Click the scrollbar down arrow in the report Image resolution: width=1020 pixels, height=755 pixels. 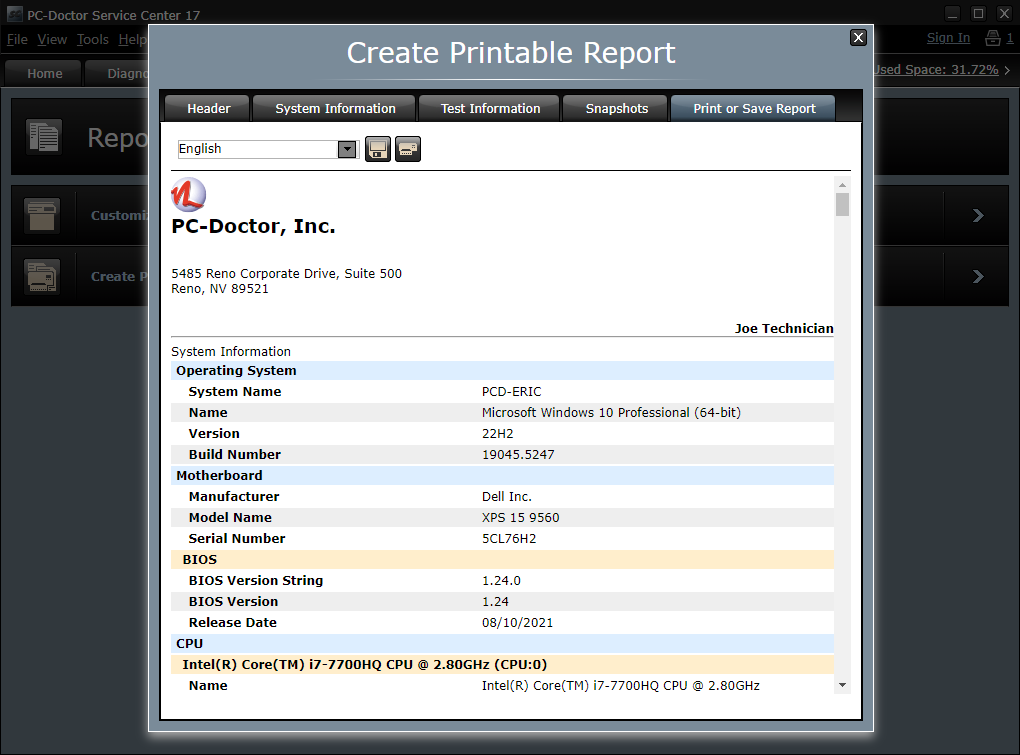(842, 686)
